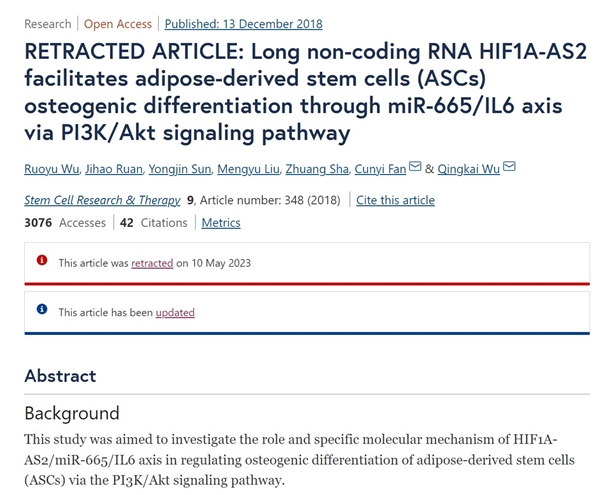This screenshot has height=495, width=599.
Task: Select the Yongjin Sun author link
Action: (x=180, y=169)
